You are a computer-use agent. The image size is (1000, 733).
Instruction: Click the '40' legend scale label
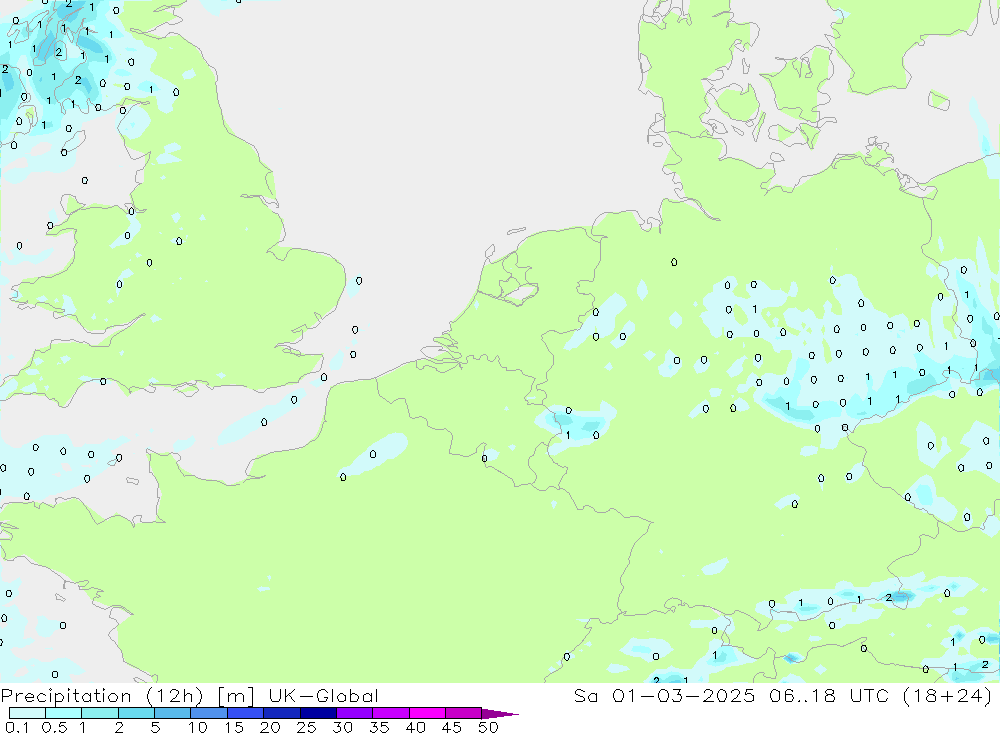click(415, 727)
